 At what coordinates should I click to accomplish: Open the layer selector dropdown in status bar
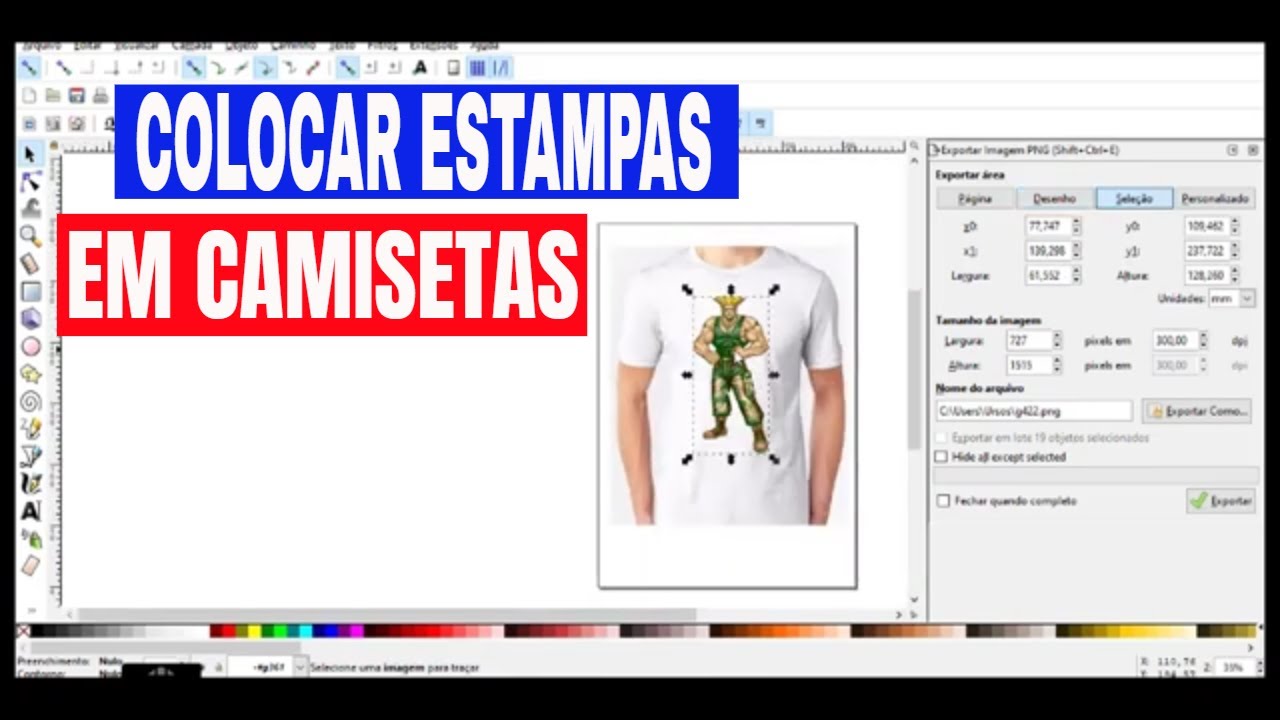coord(299,666)
